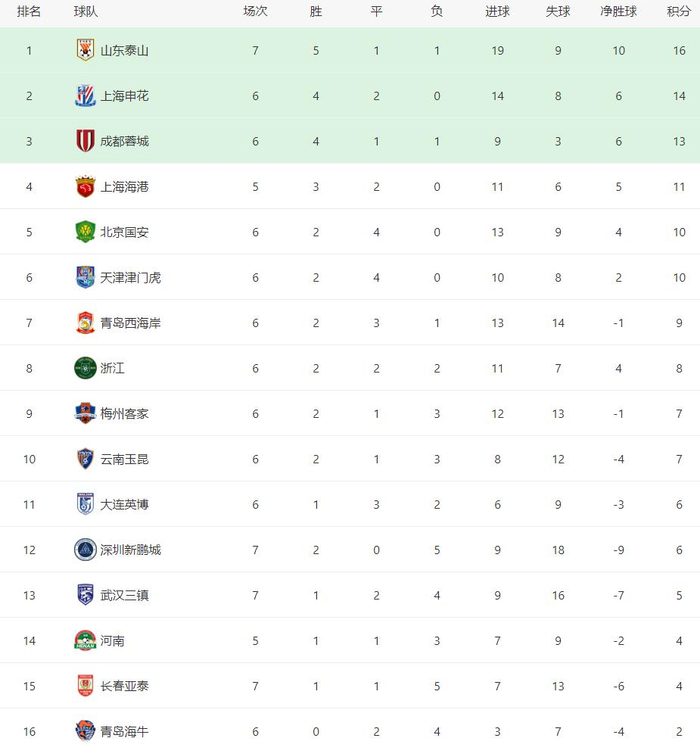Select the 大连英博 team name

125,504
